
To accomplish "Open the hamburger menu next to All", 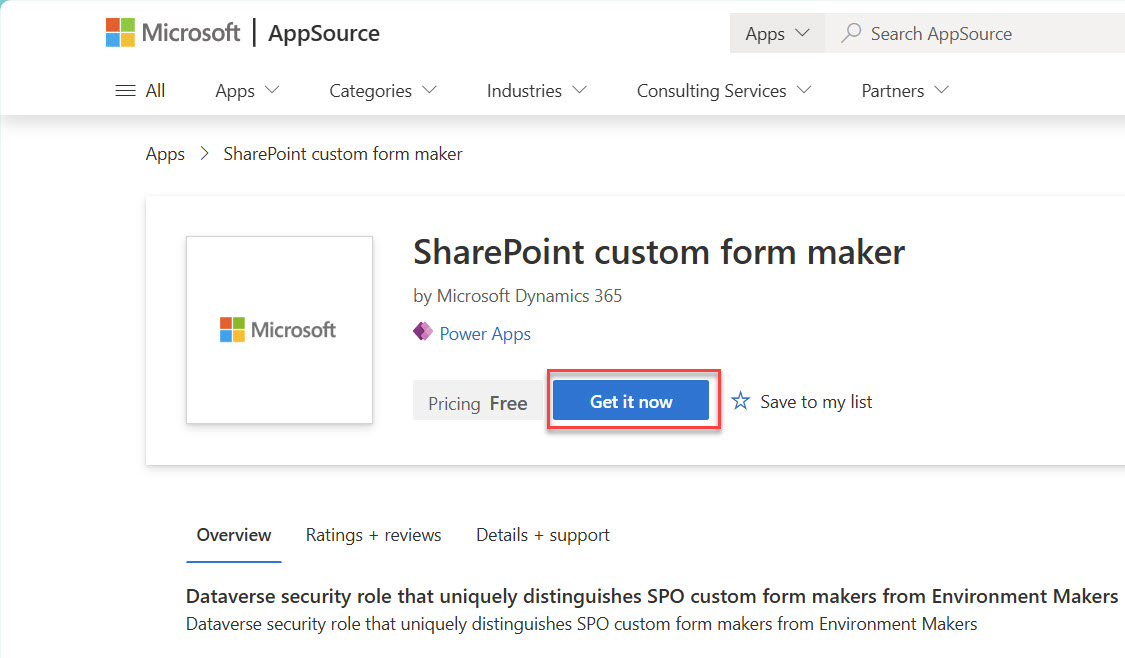I will [x=126, y=90].
